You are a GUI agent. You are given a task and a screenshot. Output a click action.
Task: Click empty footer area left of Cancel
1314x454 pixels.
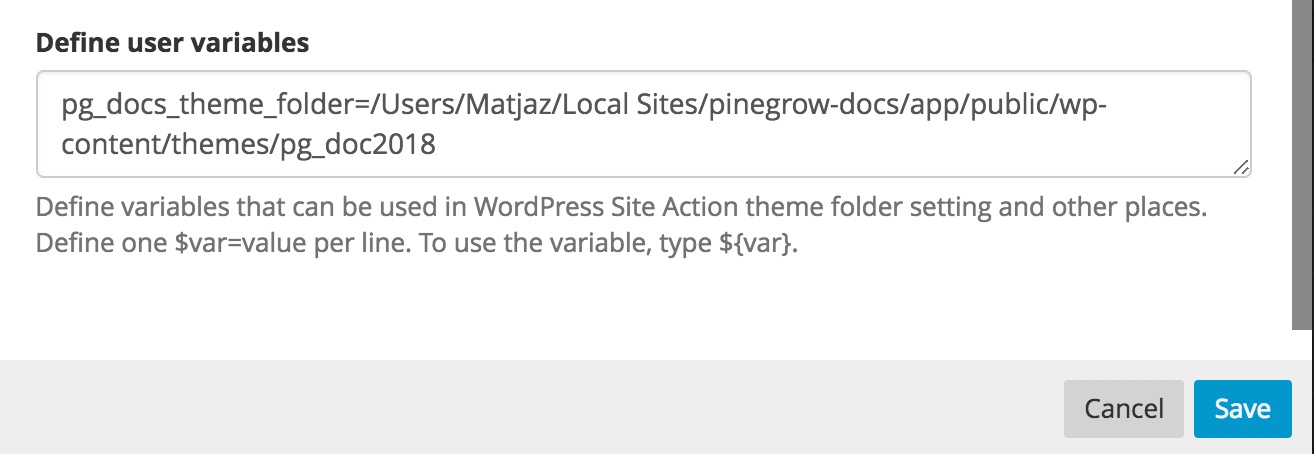tap(530, 408)
